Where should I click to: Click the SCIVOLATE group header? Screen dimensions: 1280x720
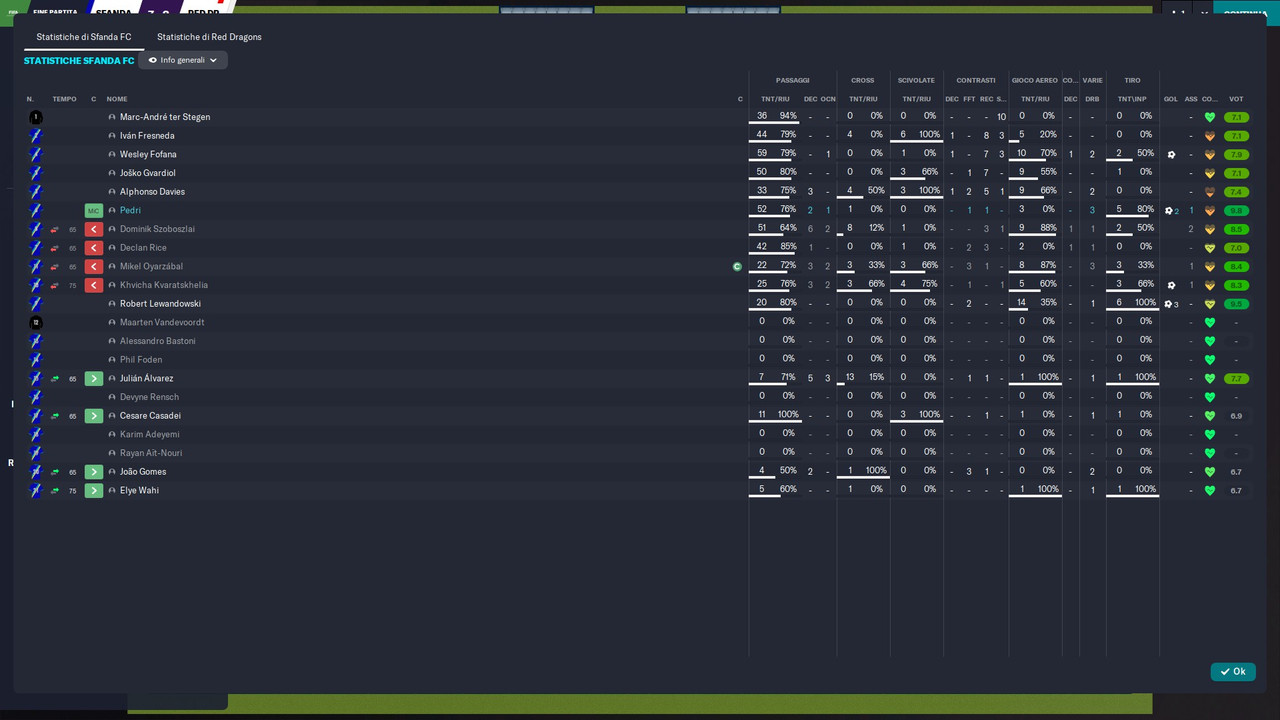point(916,80)
